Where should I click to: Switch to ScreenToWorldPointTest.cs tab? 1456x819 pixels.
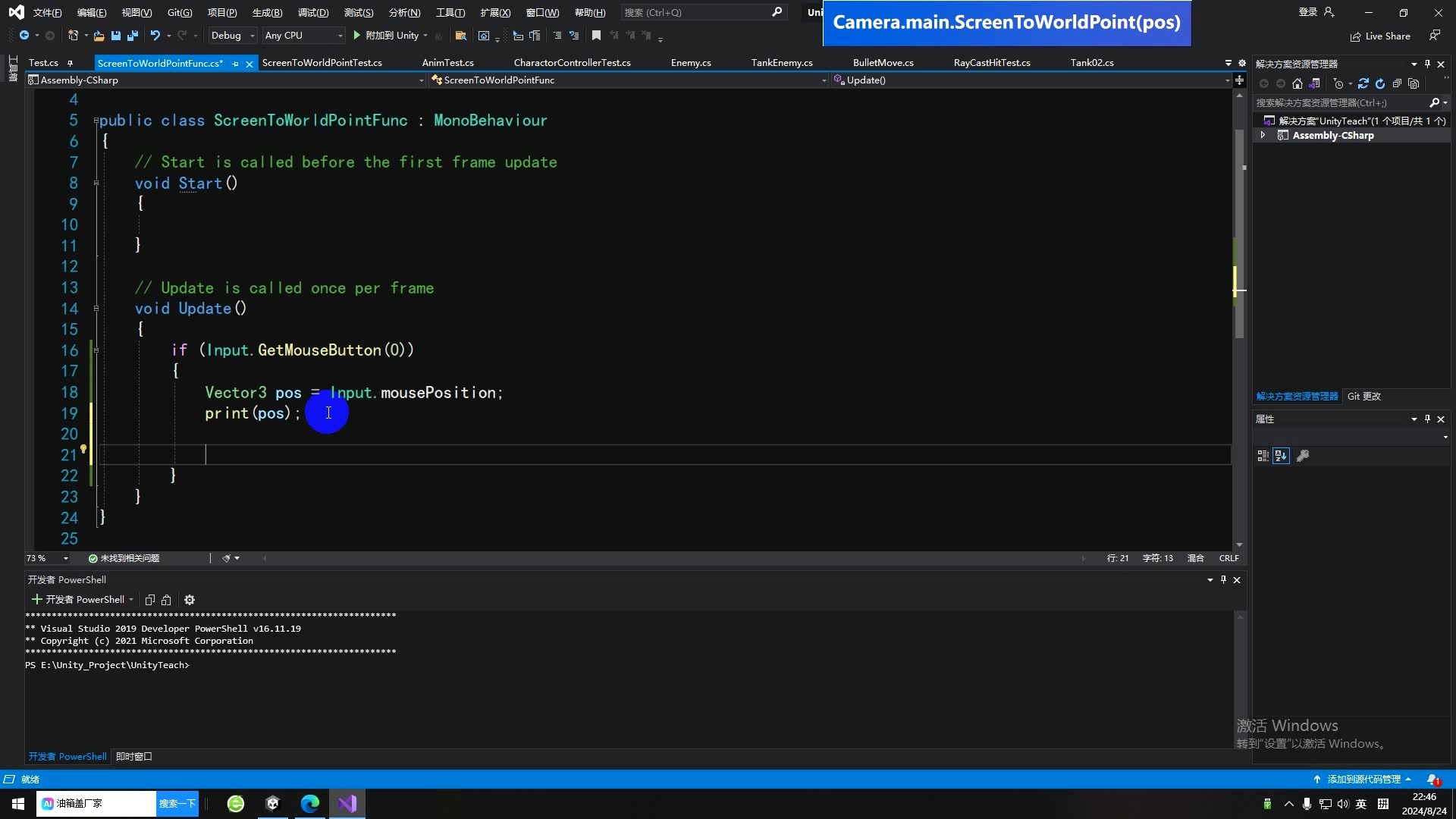(322, 63)
